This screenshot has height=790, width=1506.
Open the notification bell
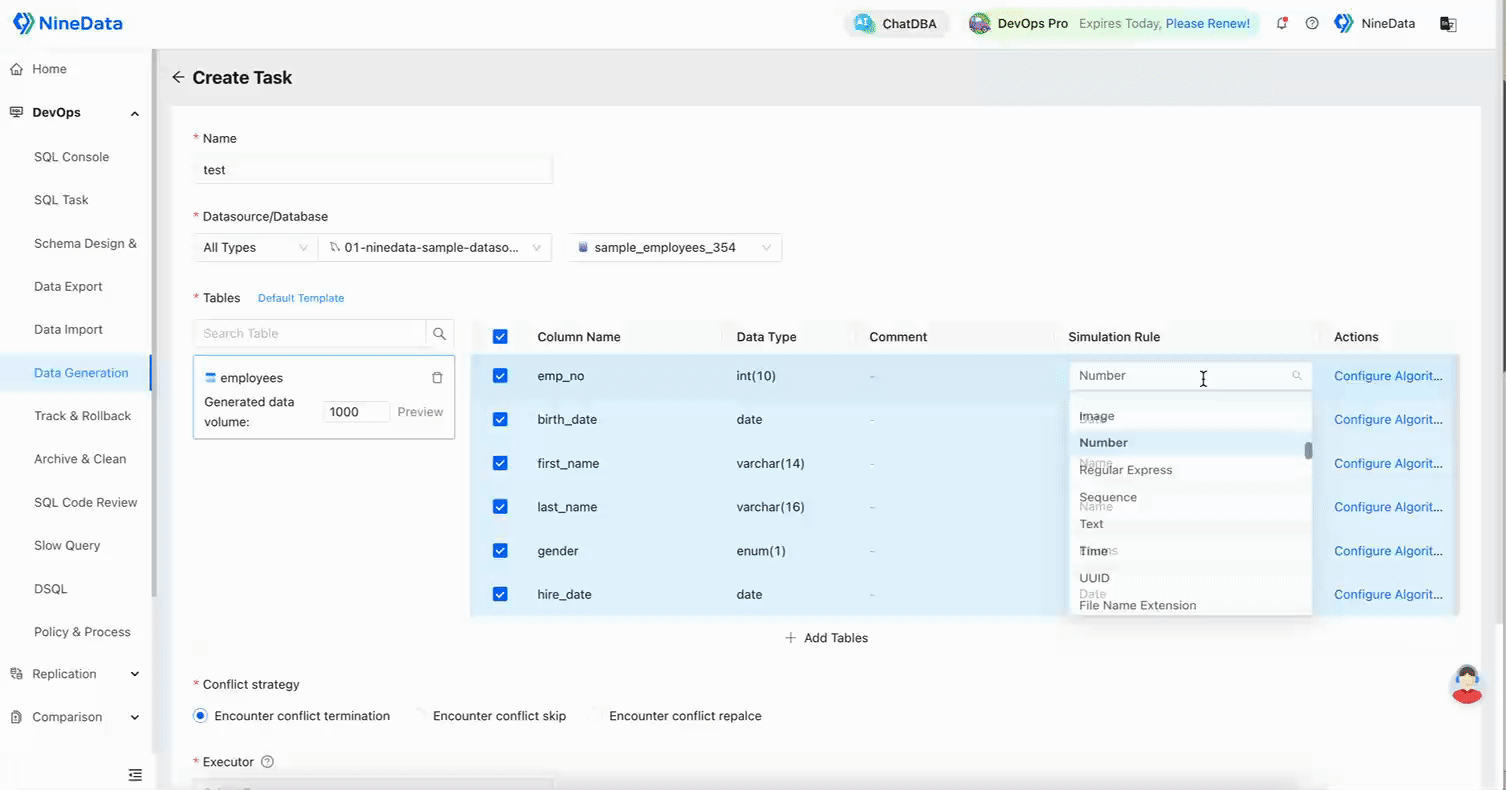click(1282, 23)
